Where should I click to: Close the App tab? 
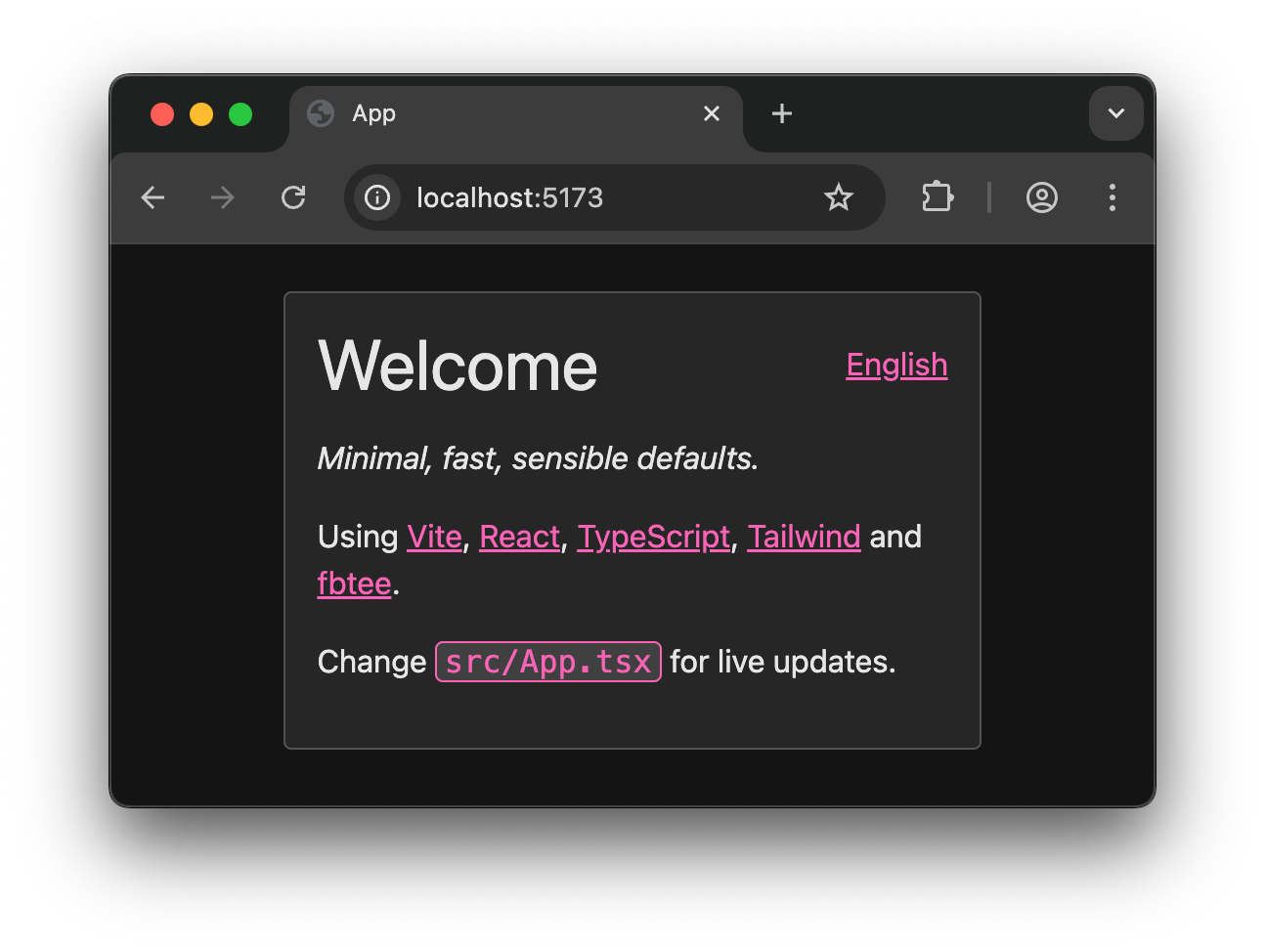pyautogui.click(x=712, y=113)
